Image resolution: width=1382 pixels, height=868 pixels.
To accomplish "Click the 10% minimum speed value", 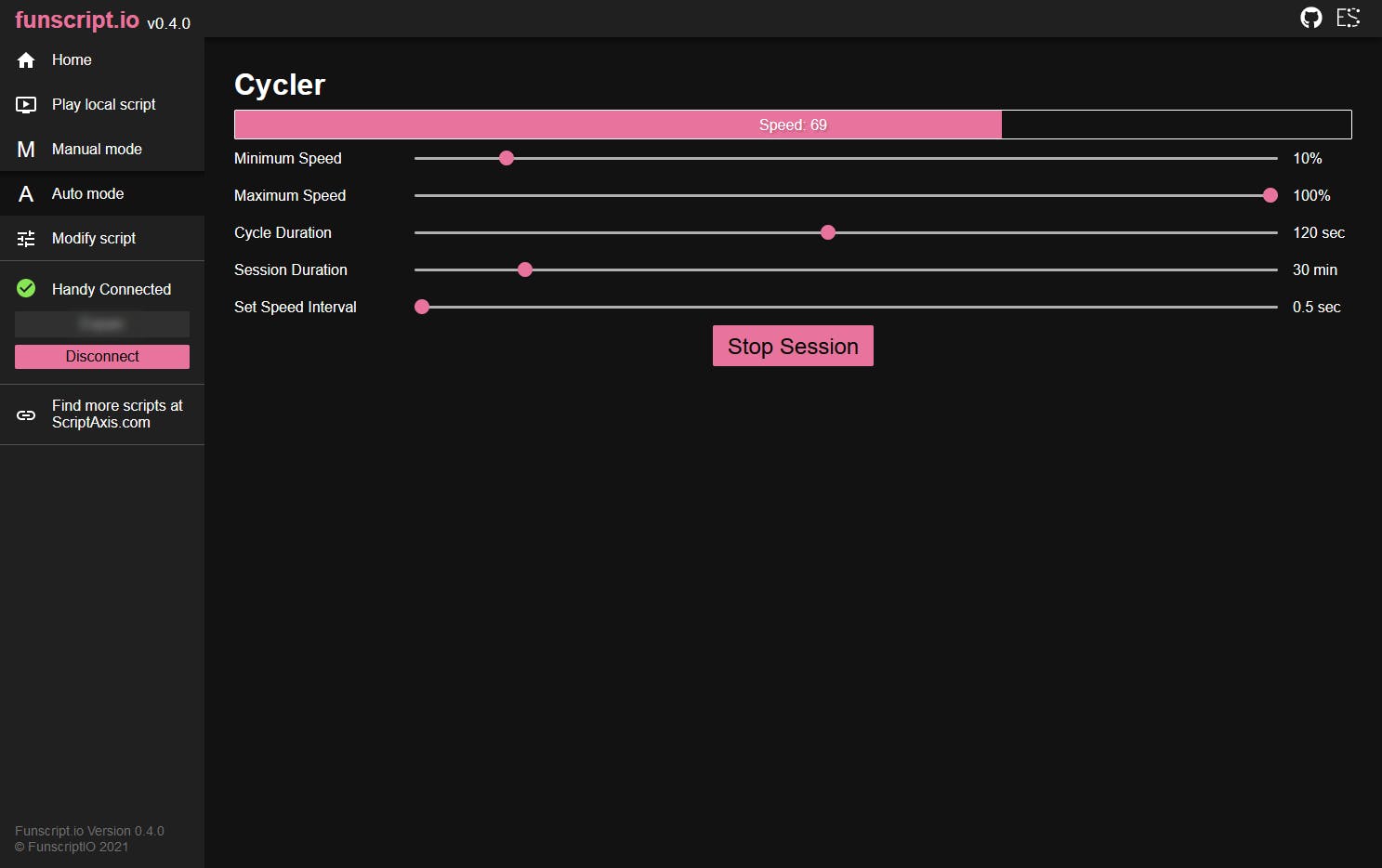I will click(1308, 158).
